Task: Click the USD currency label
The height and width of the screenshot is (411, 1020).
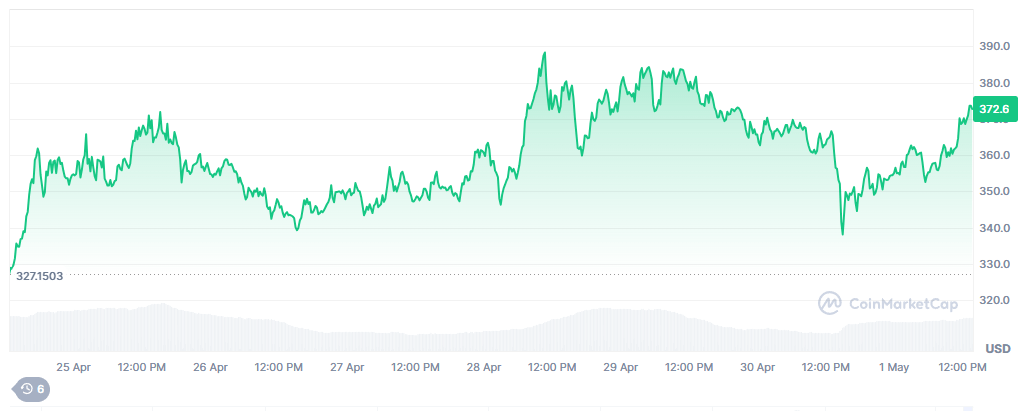Action: pyautogui.click(x=997, y=348)
